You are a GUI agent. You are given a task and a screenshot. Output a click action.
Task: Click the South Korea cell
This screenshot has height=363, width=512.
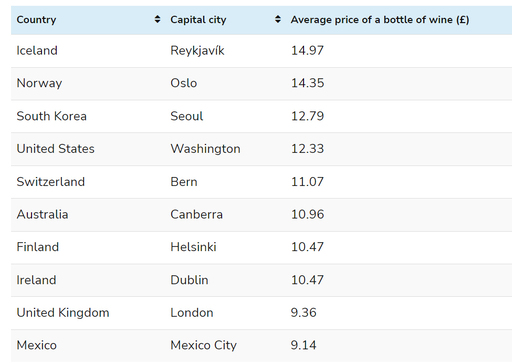pos(52,116)
